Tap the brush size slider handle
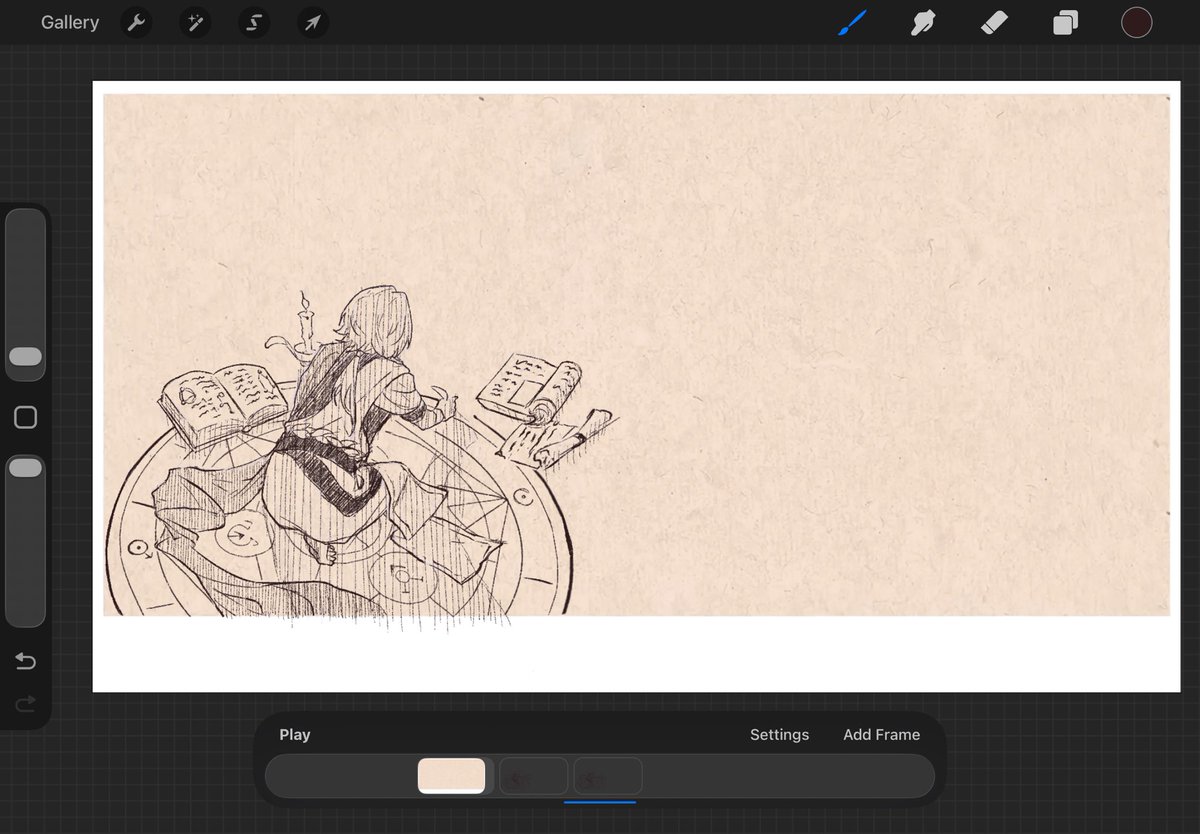The height and width of the screenshot is (834, 1200). [25, 357]
